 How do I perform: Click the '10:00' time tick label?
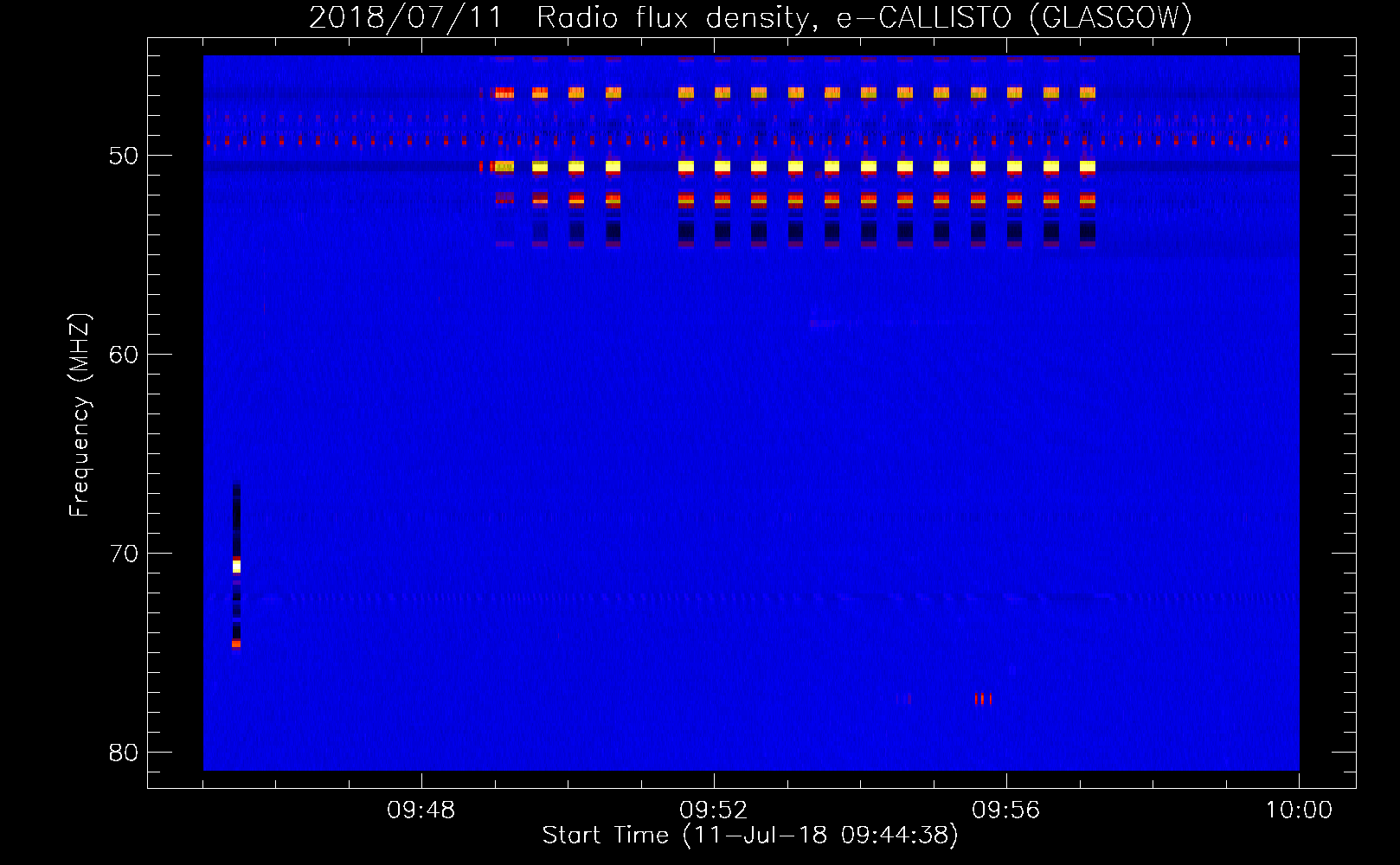point(1299,810)
